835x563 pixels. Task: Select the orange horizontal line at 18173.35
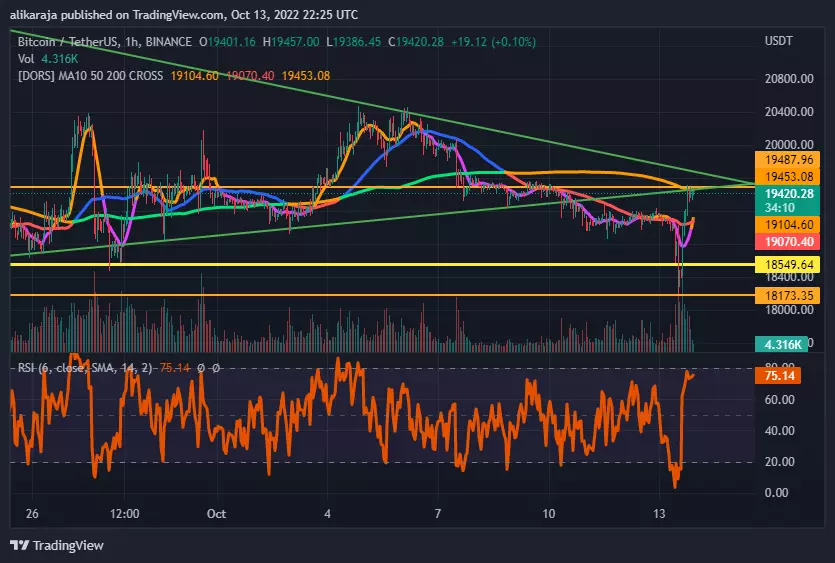click(382, 295)
